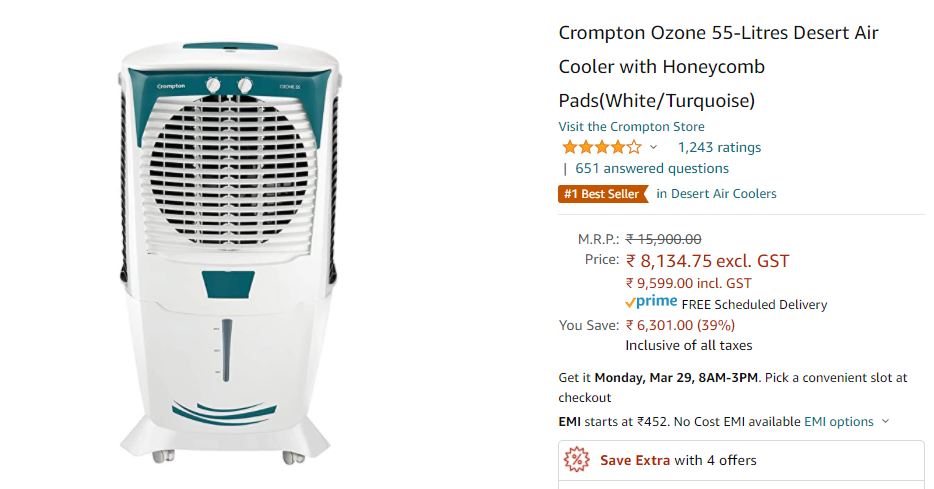Visit the Crompton Store link
This screenshot has width=934, height=489.
(631, 127)
